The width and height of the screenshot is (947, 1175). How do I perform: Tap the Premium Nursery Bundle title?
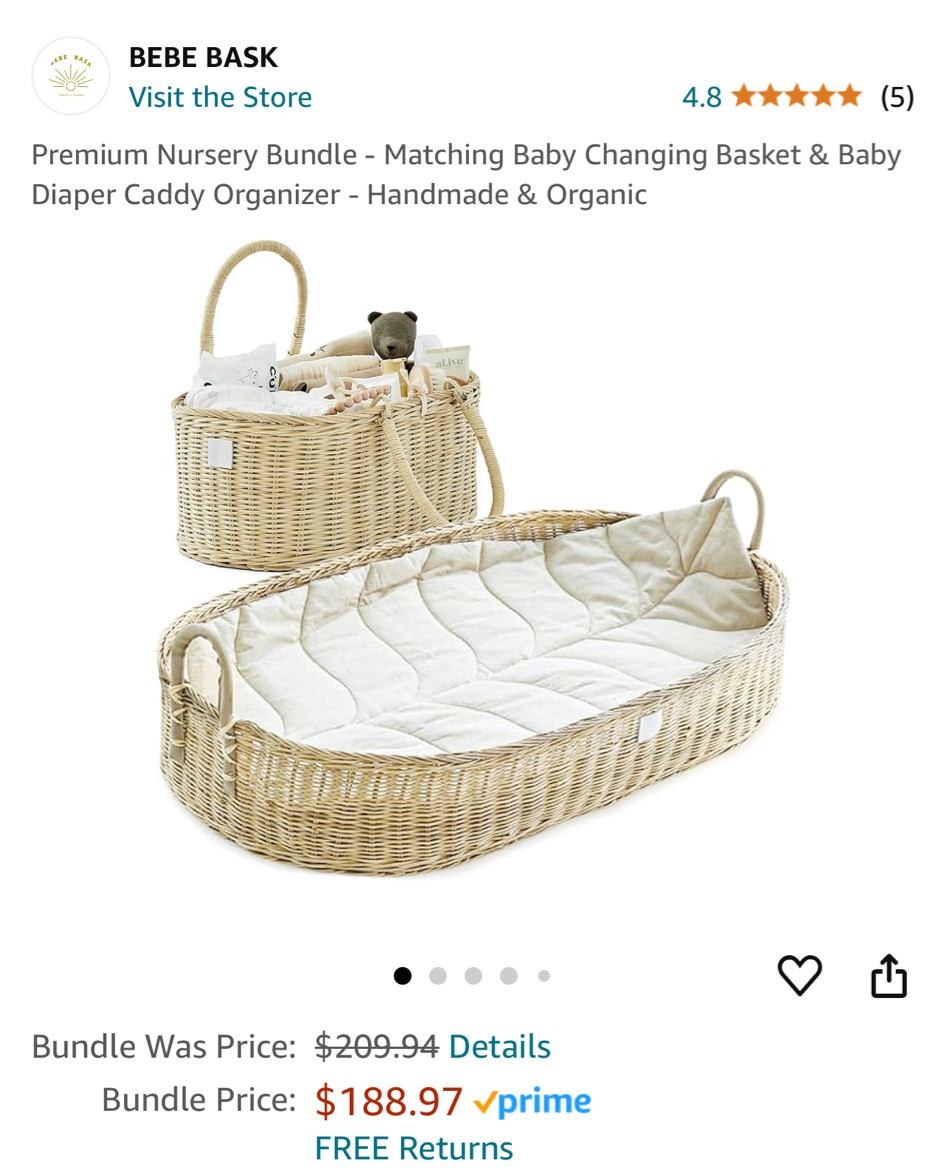(466, 175)
